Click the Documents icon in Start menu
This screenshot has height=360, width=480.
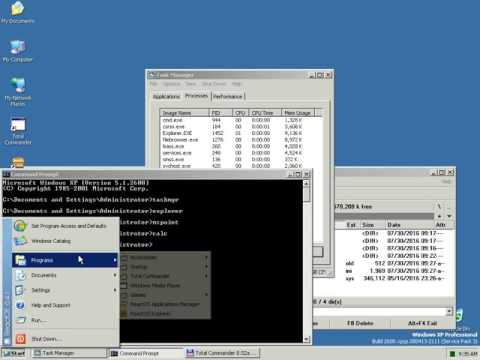(x=21, y=275)
